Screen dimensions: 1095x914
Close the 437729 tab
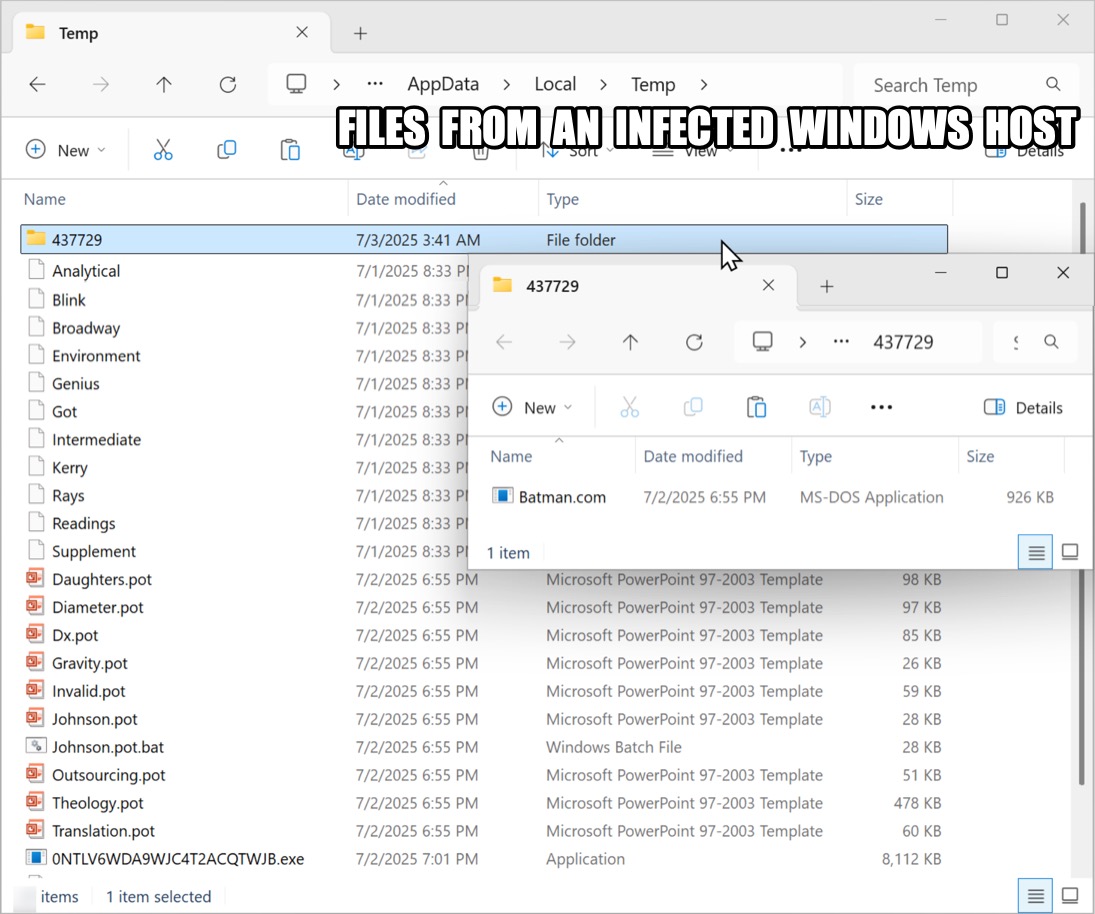[x=768, y=285]
